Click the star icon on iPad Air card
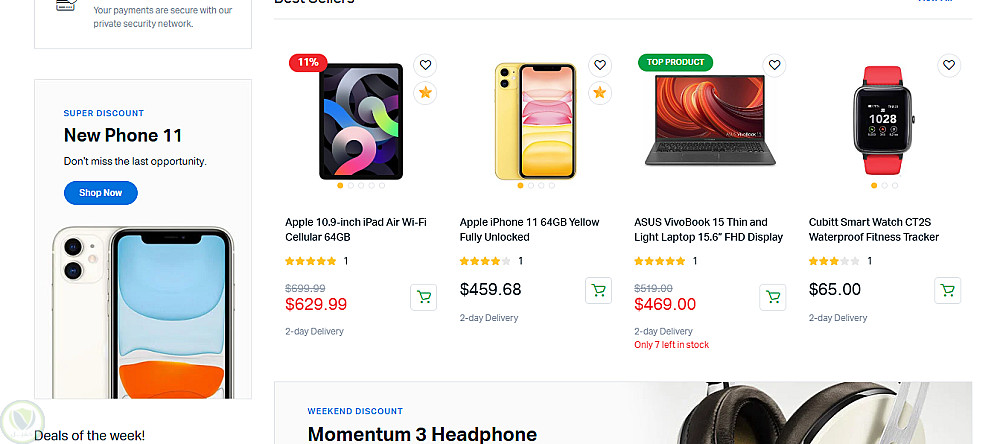The image size is (1000, 444). (425, 93)
